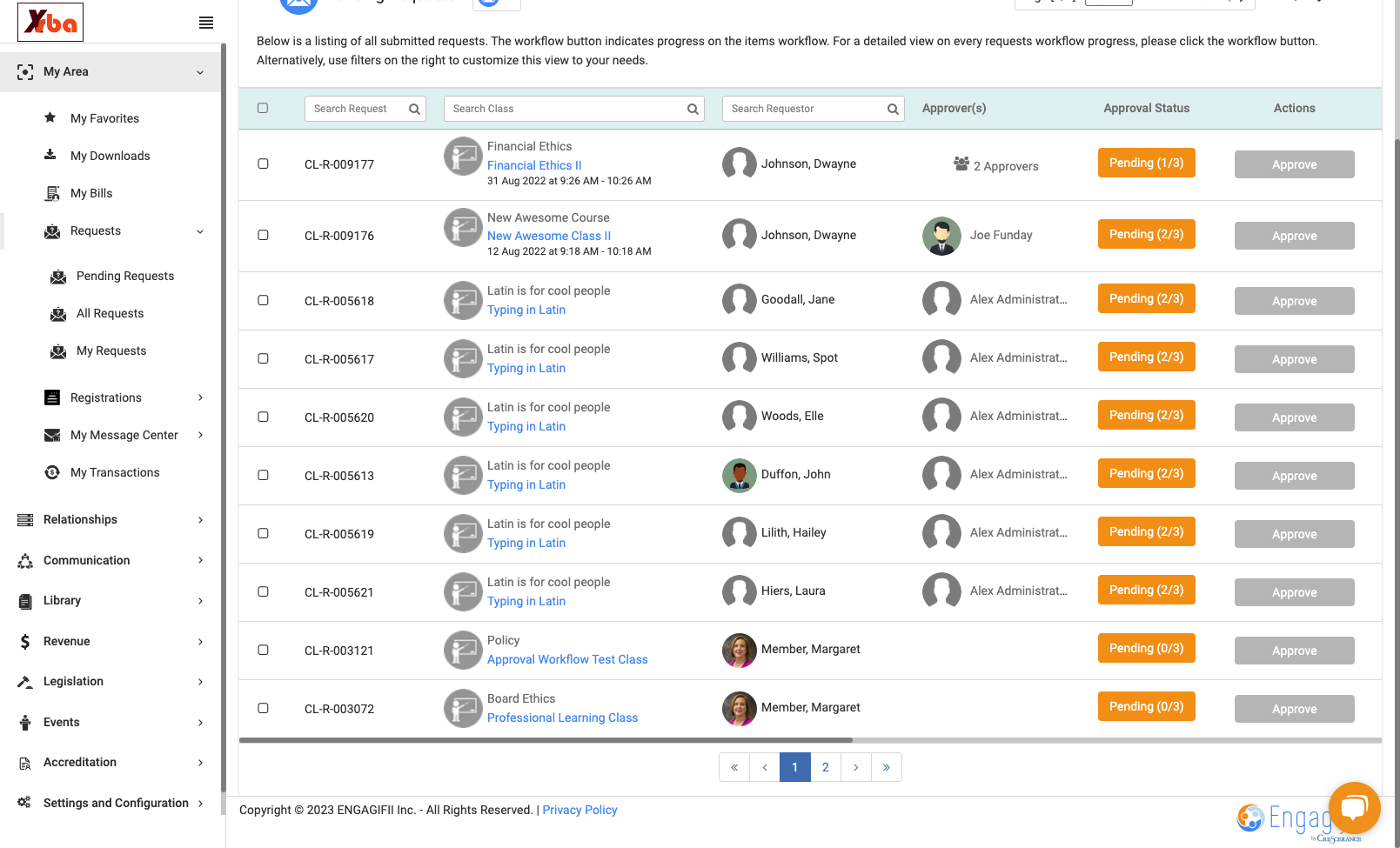Click the search icon in Search Request
Viewport: 1400px width, 848px height.
coord(414,109)
